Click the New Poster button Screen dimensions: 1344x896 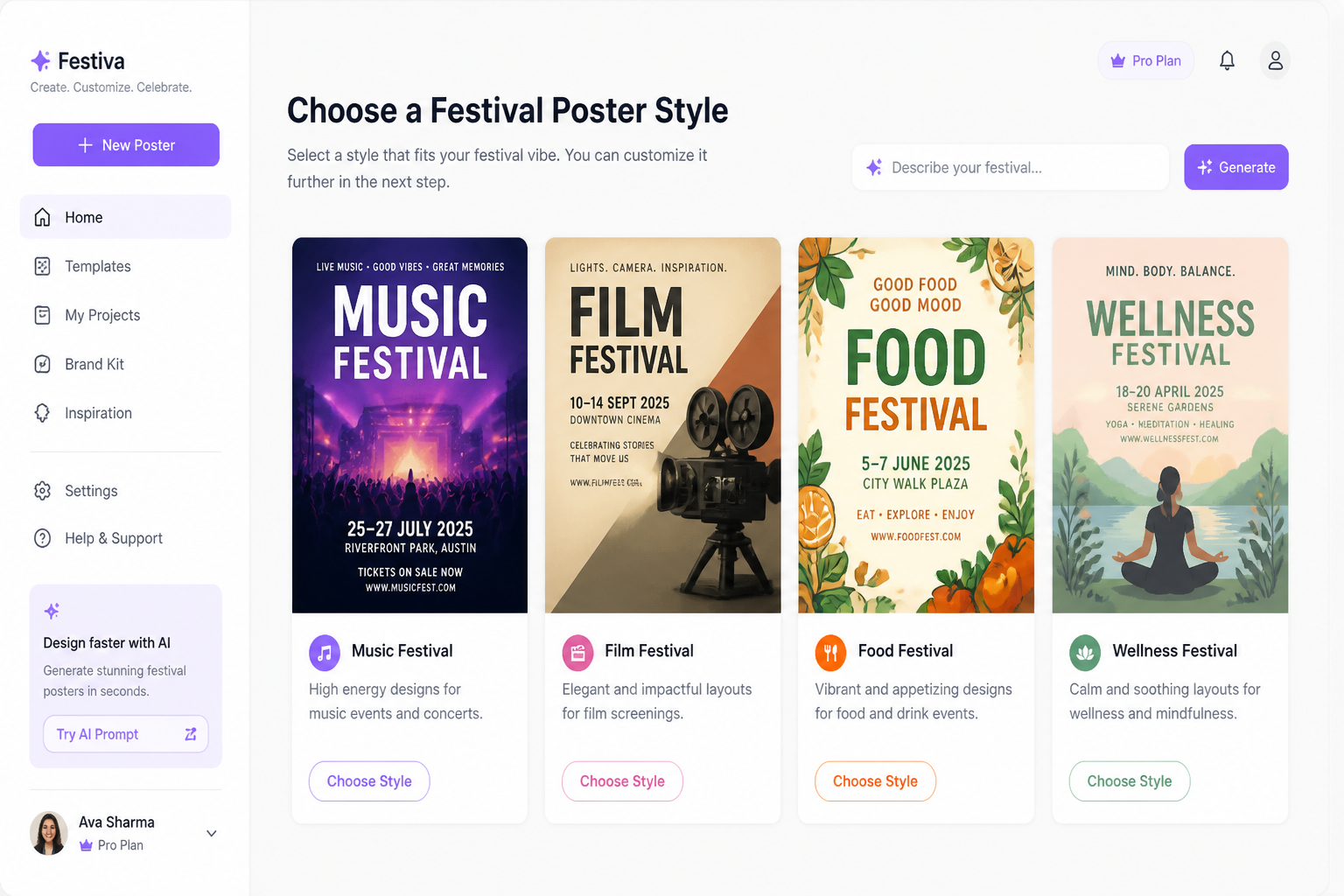tap(126, 144)
